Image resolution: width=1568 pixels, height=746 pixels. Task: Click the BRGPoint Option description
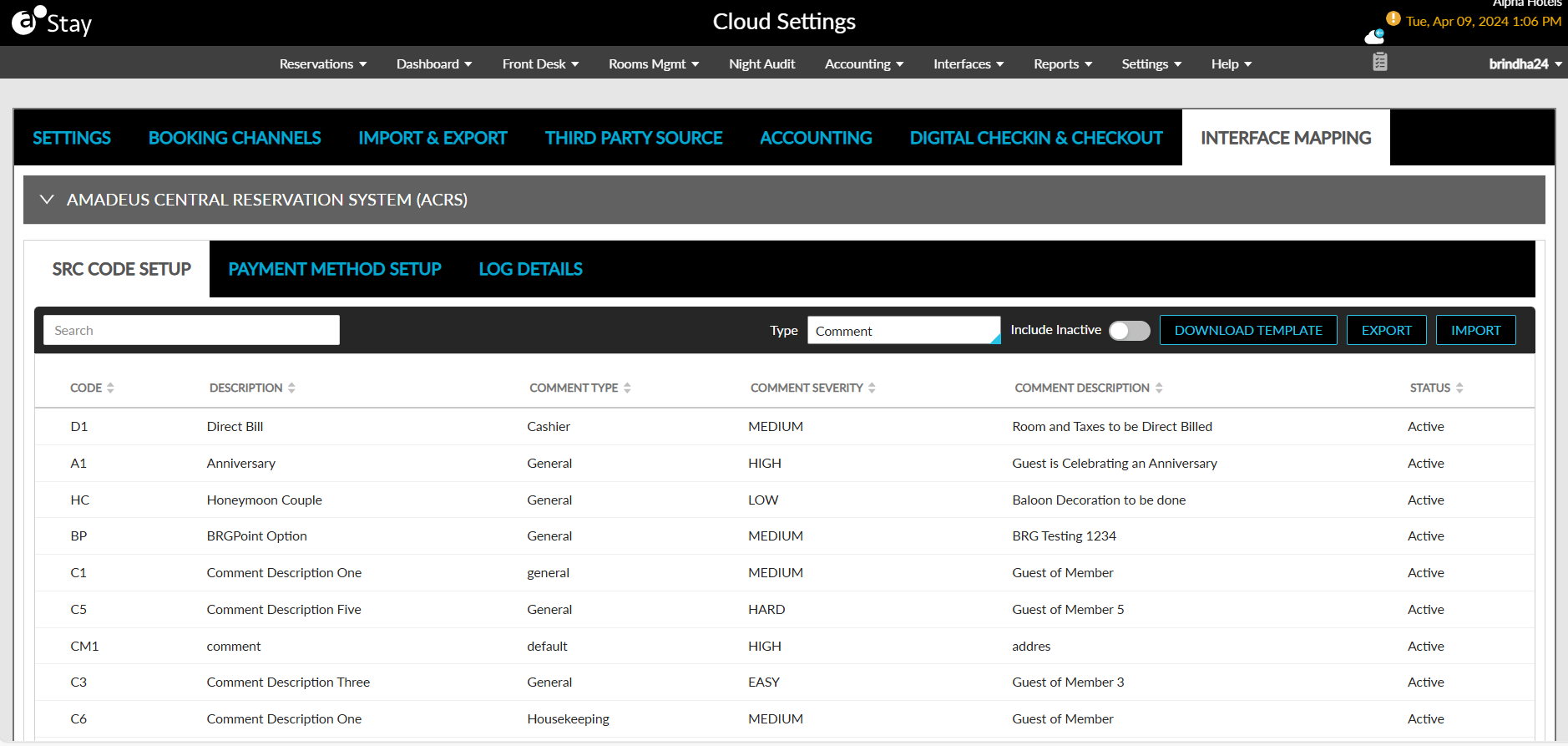pos(256,535)
